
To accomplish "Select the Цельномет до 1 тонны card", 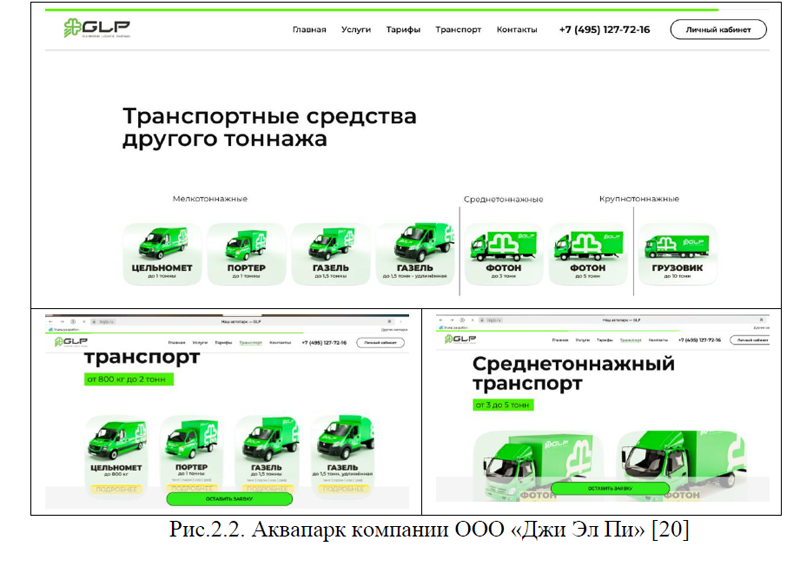I will click(x=162, y=253).
